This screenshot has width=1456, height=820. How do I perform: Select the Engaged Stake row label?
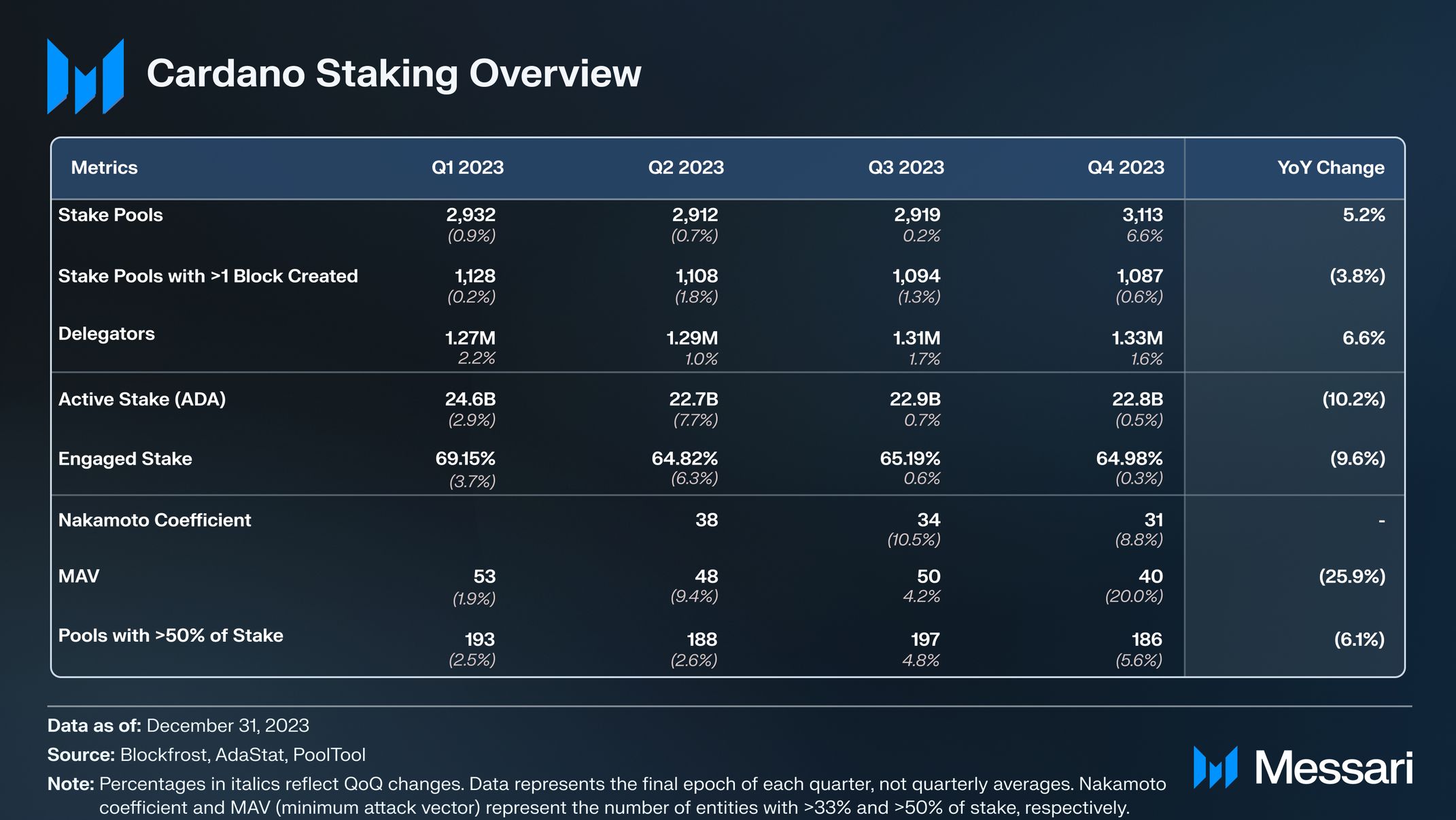coord(125,459)
